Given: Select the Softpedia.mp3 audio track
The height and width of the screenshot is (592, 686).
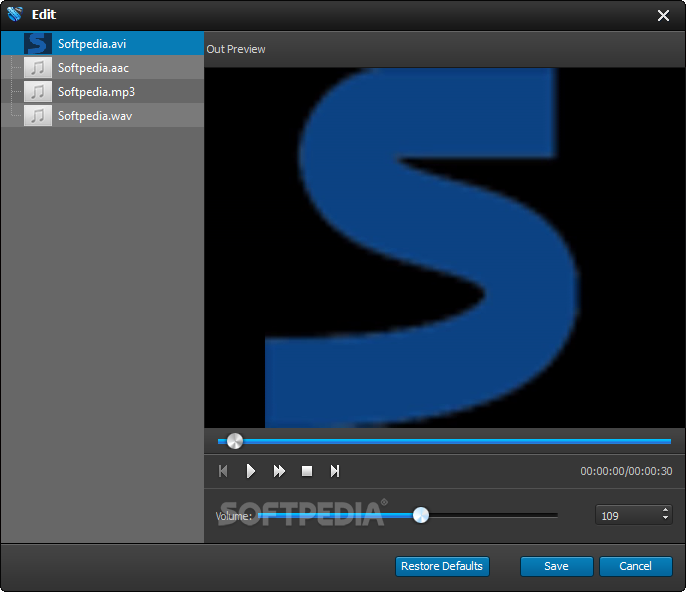Looking at the screenshot, I should 102,91.
